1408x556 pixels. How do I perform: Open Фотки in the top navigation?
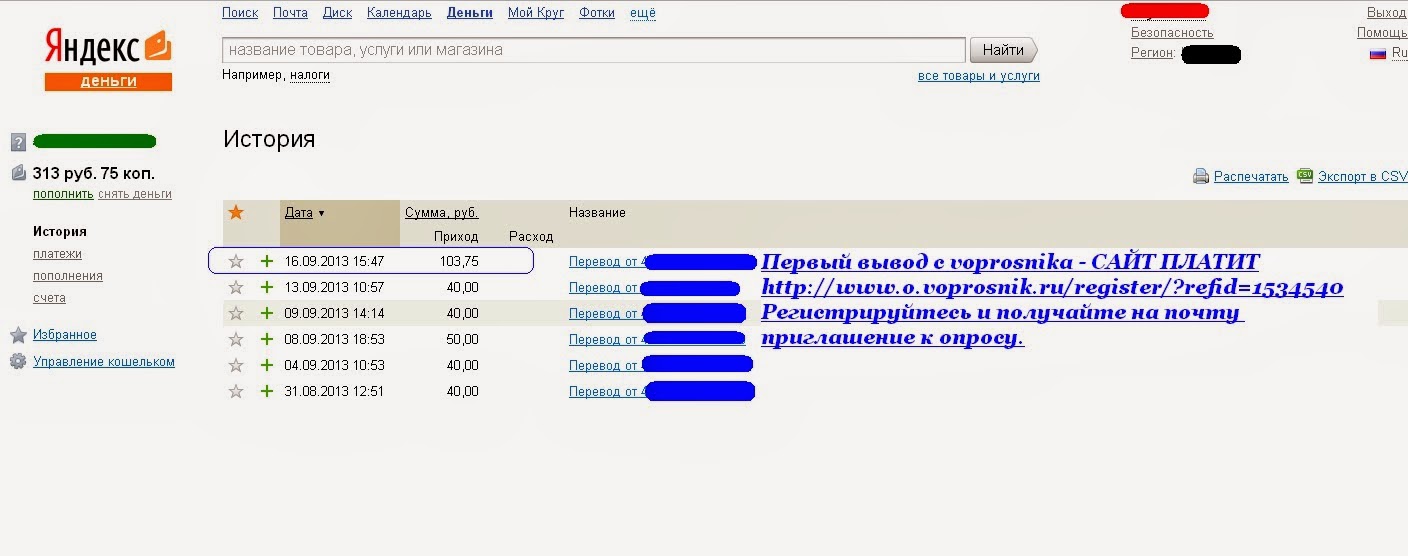click(597, 13)
